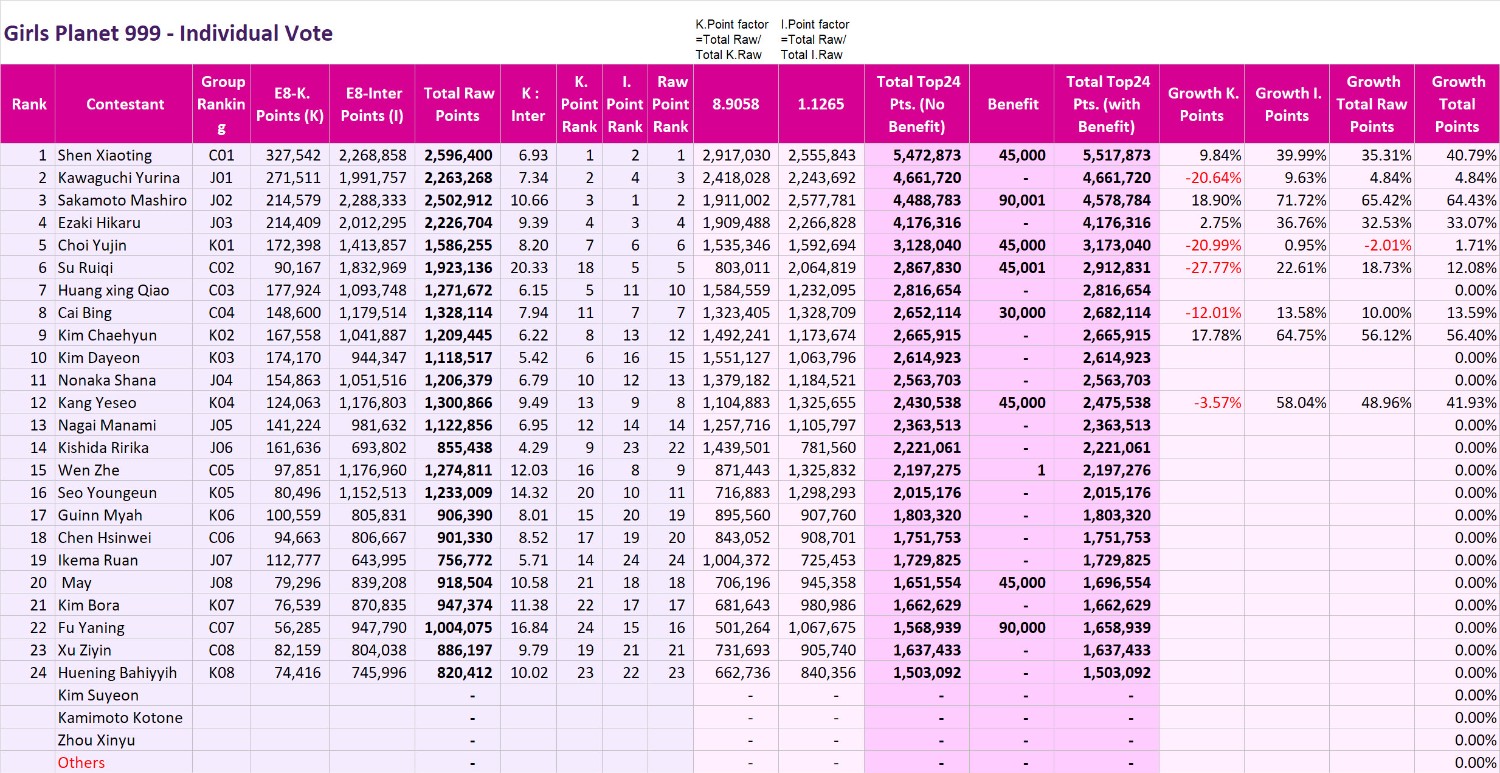Select the Zhou Xinyu cell
Viewport: 1500px width, 773px height.
[124, 740]
